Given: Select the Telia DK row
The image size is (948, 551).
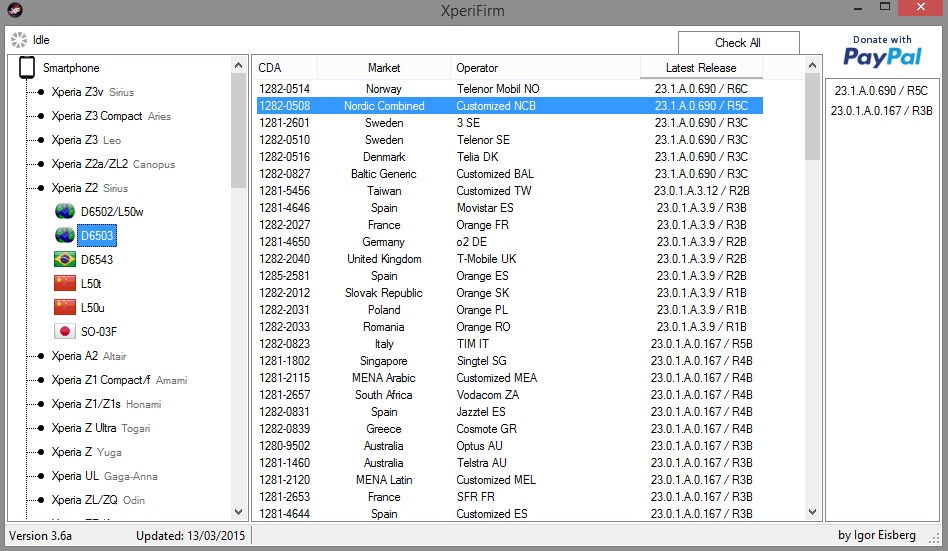Looking at the screenshot, I should point(510,157).
